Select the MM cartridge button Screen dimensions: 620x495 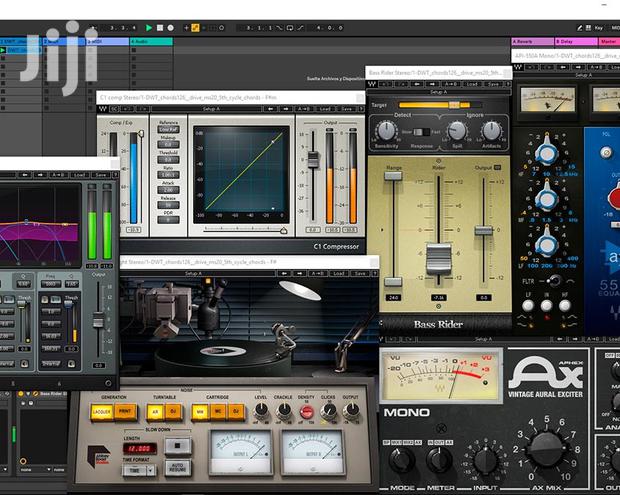point(200,412)
